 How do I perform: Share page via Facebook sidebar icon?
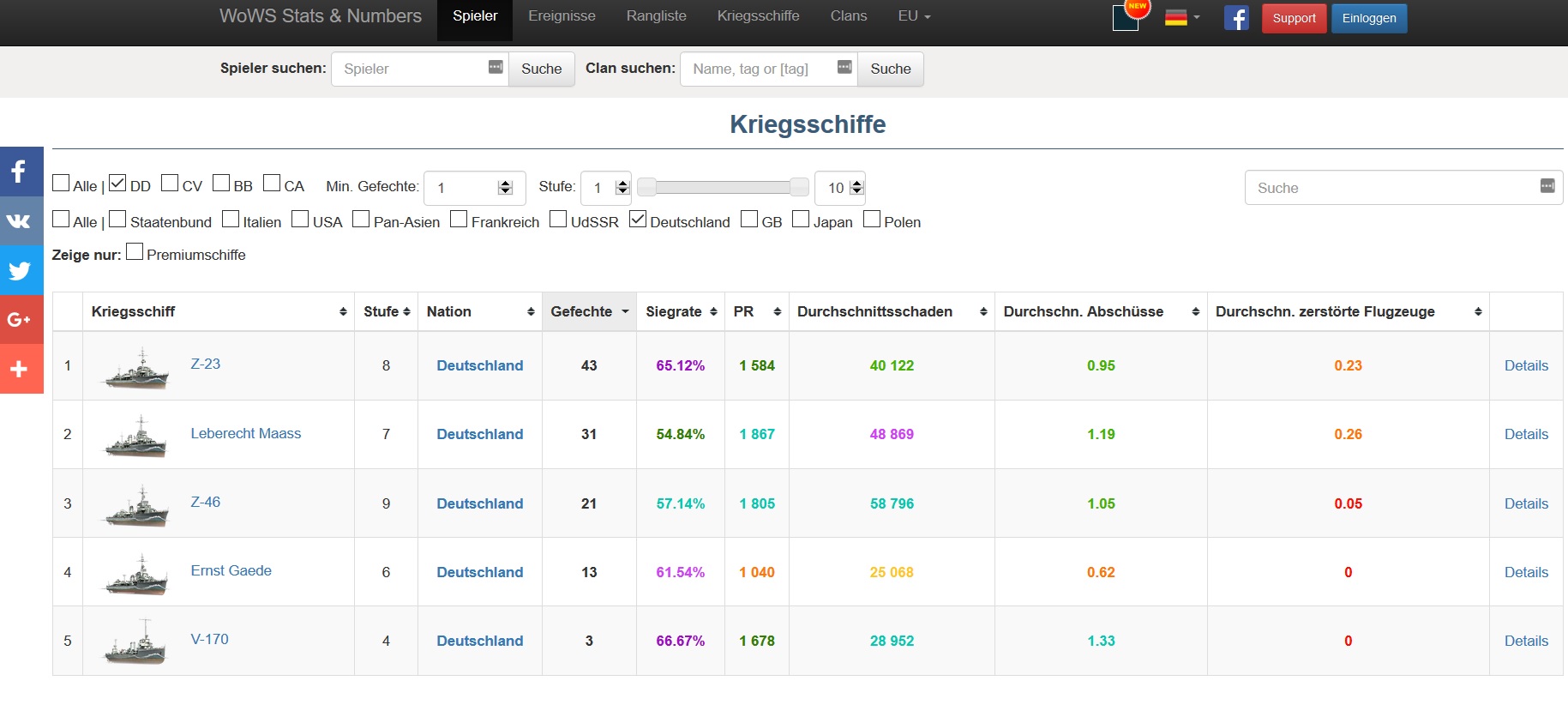click(21, 172)
